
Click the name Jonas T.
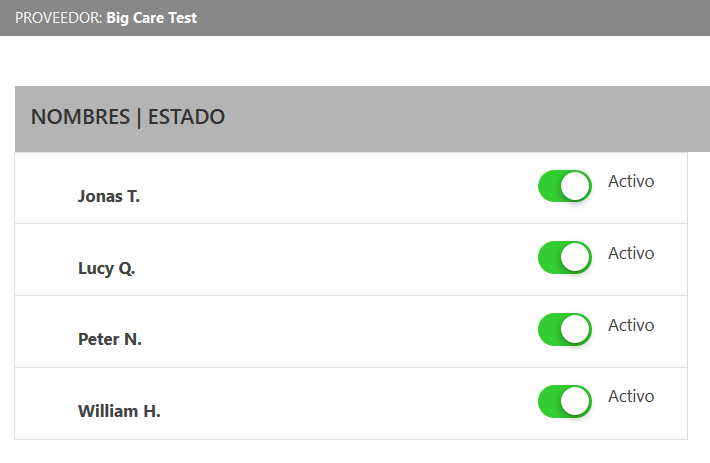(x=109, y=196)
